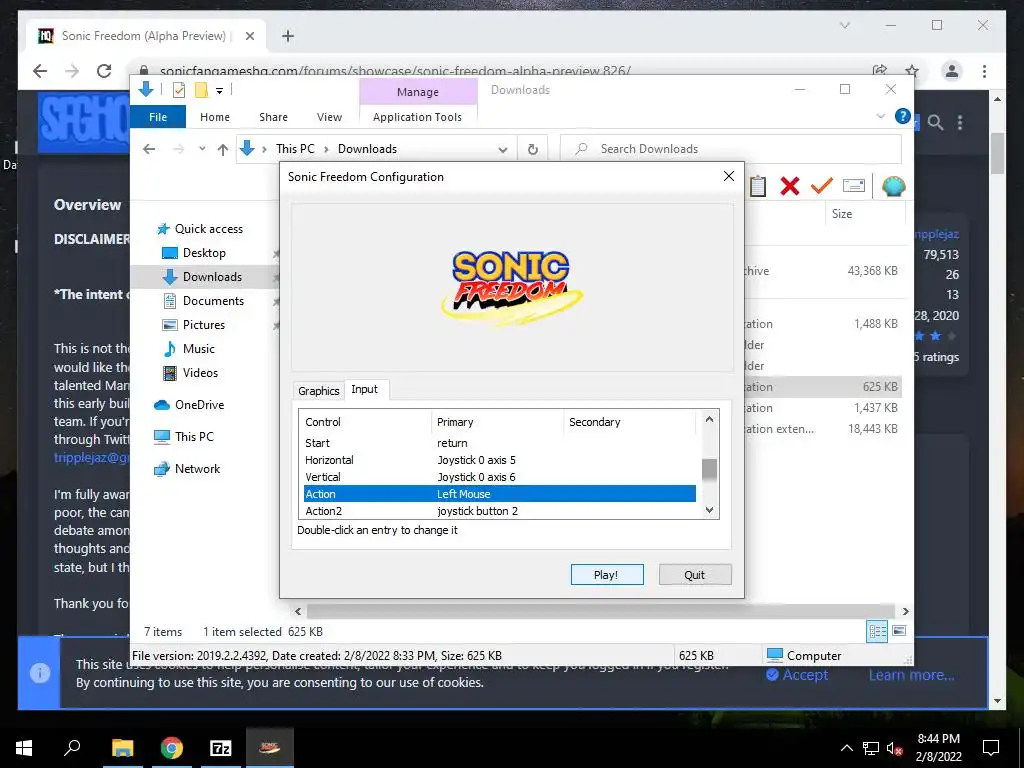Open Chrome three-dot menu

(984, 71)
